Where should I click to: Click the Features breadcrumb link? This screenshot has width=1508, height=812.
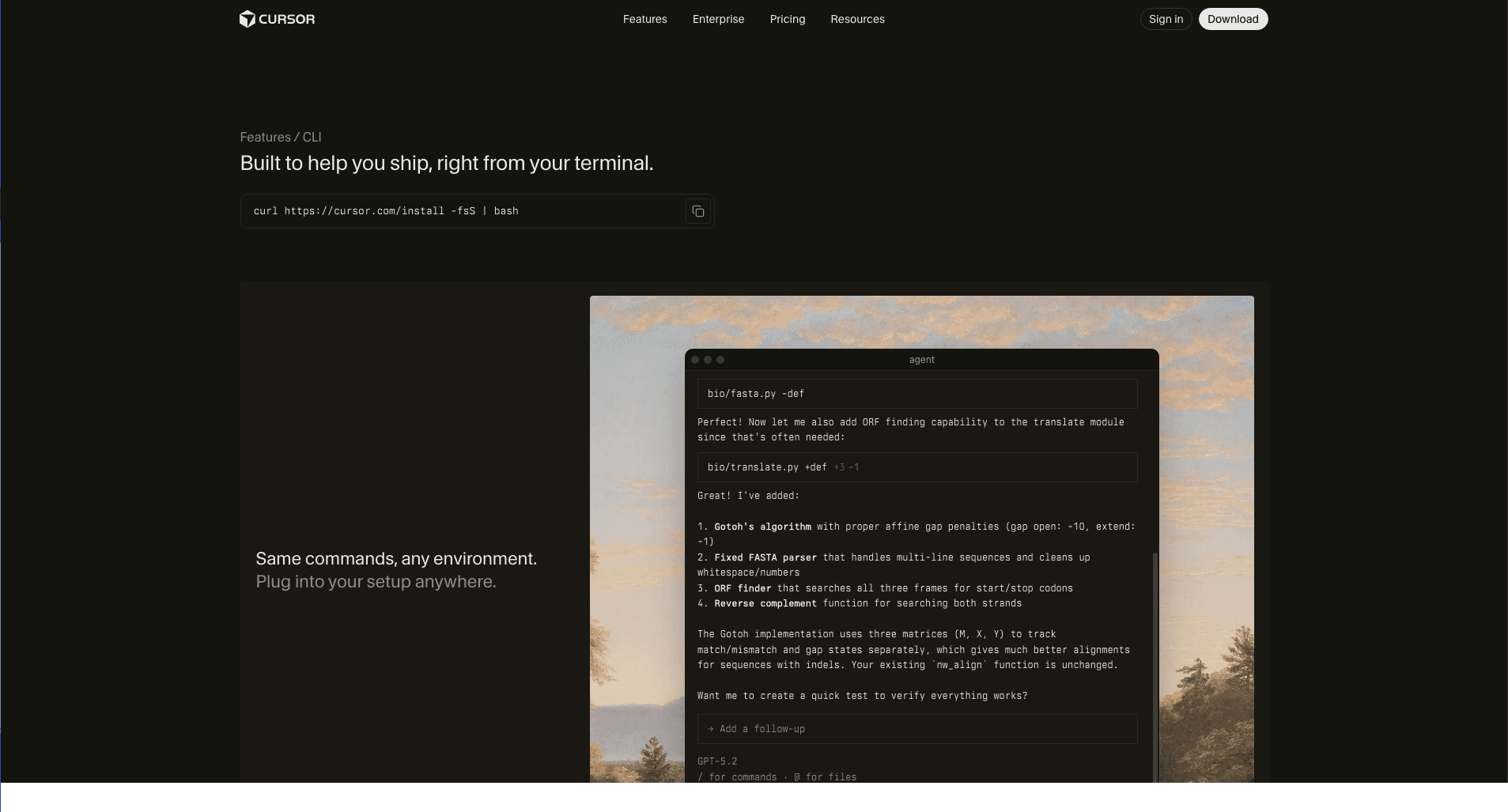click(265, 137)
